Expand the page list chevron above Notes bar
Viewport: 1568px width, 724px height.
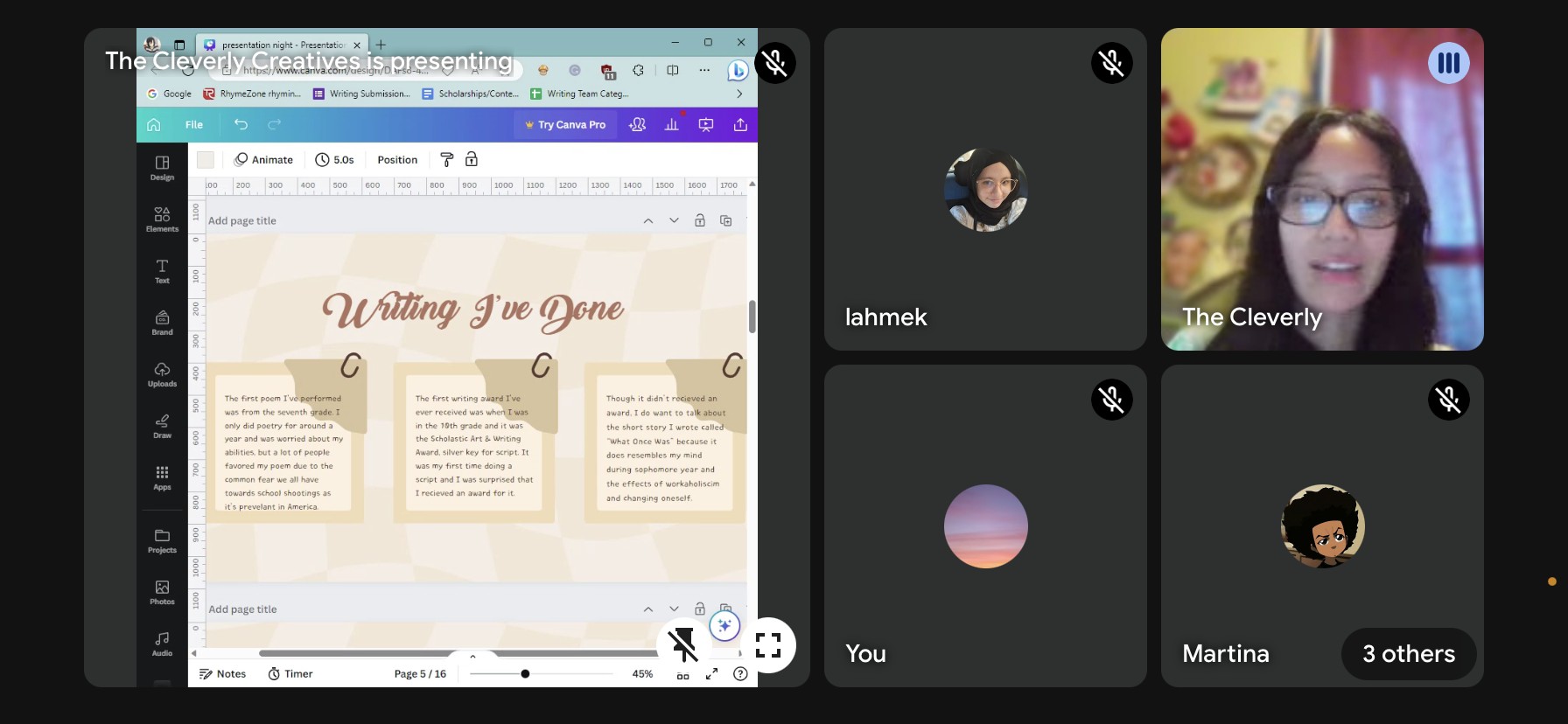pos(472,656)
